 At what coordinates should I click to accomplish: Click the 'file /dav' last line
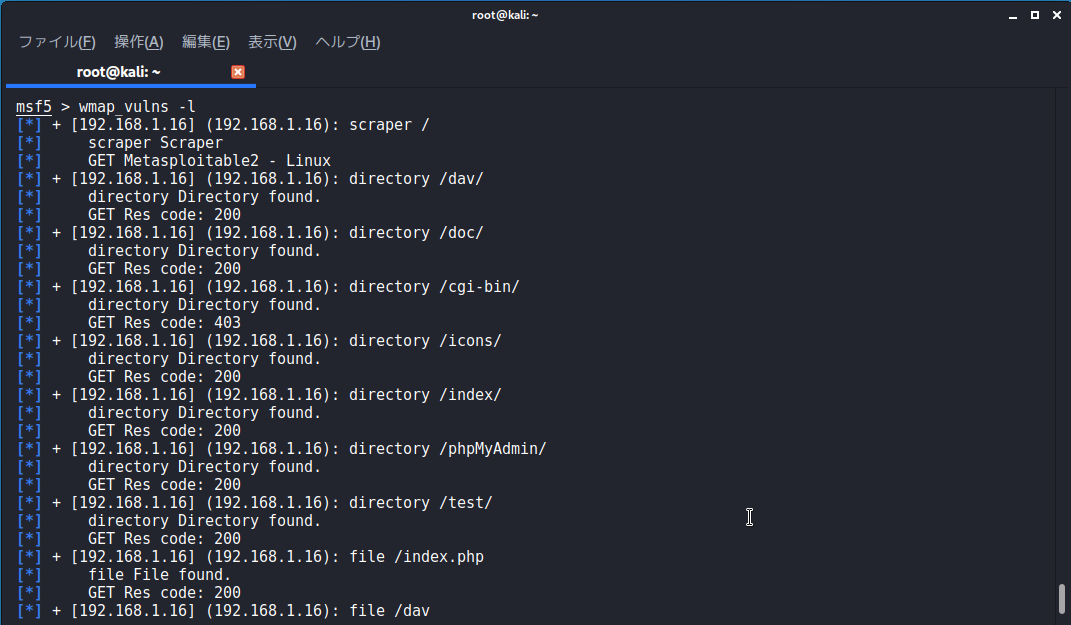pos(223,611)
